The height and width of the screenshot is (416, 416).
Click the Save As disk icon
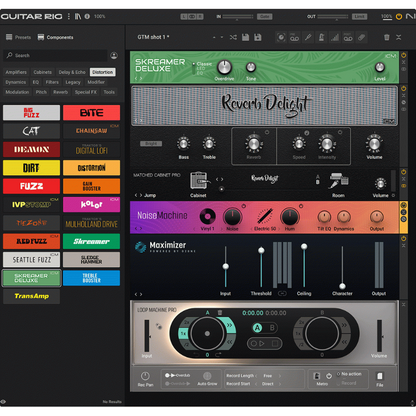[x=258, y=37]
